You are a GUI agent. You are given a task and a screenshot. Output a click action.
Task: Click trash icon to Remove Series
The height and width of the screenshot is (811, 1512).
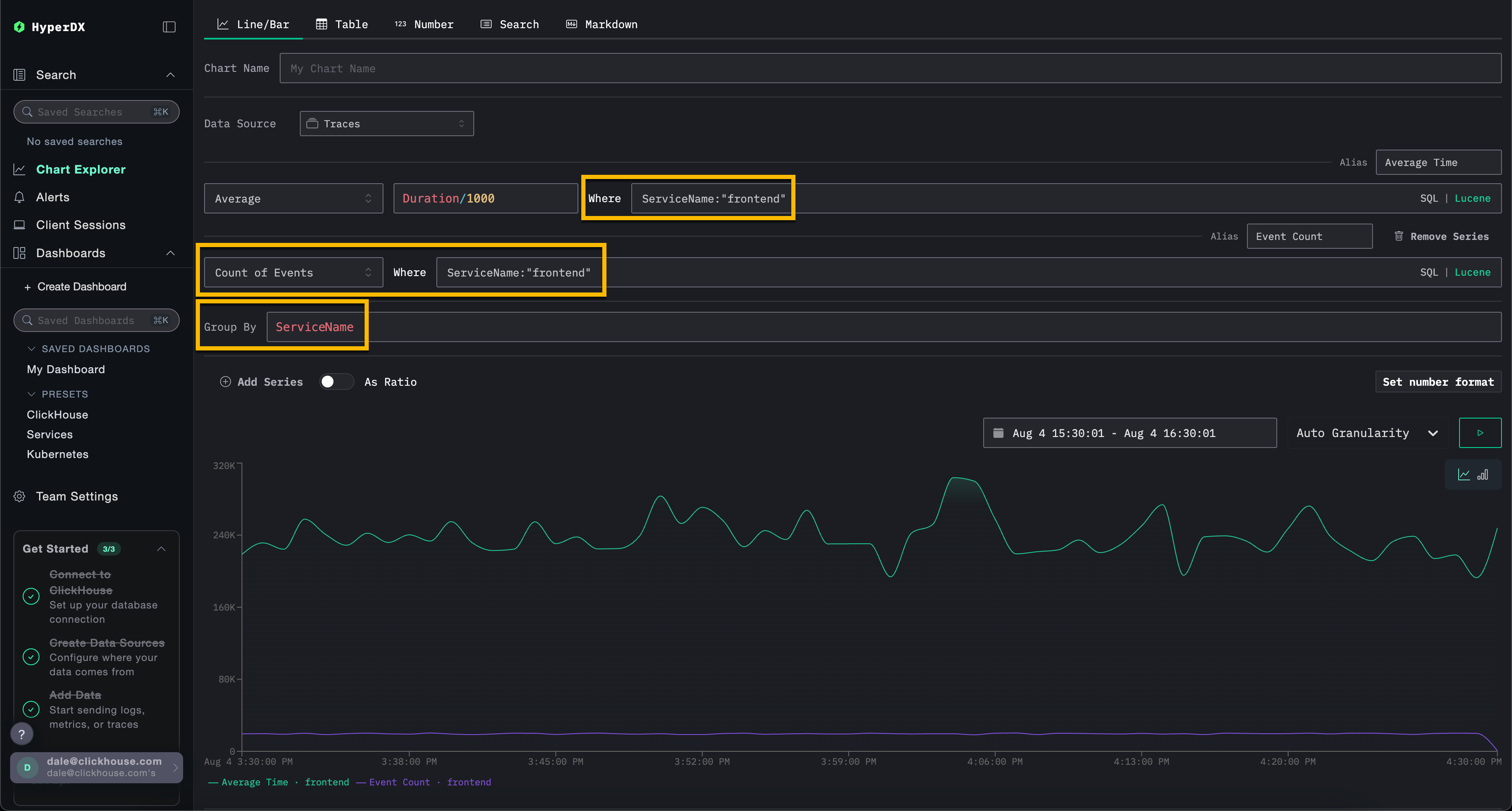1399,236
